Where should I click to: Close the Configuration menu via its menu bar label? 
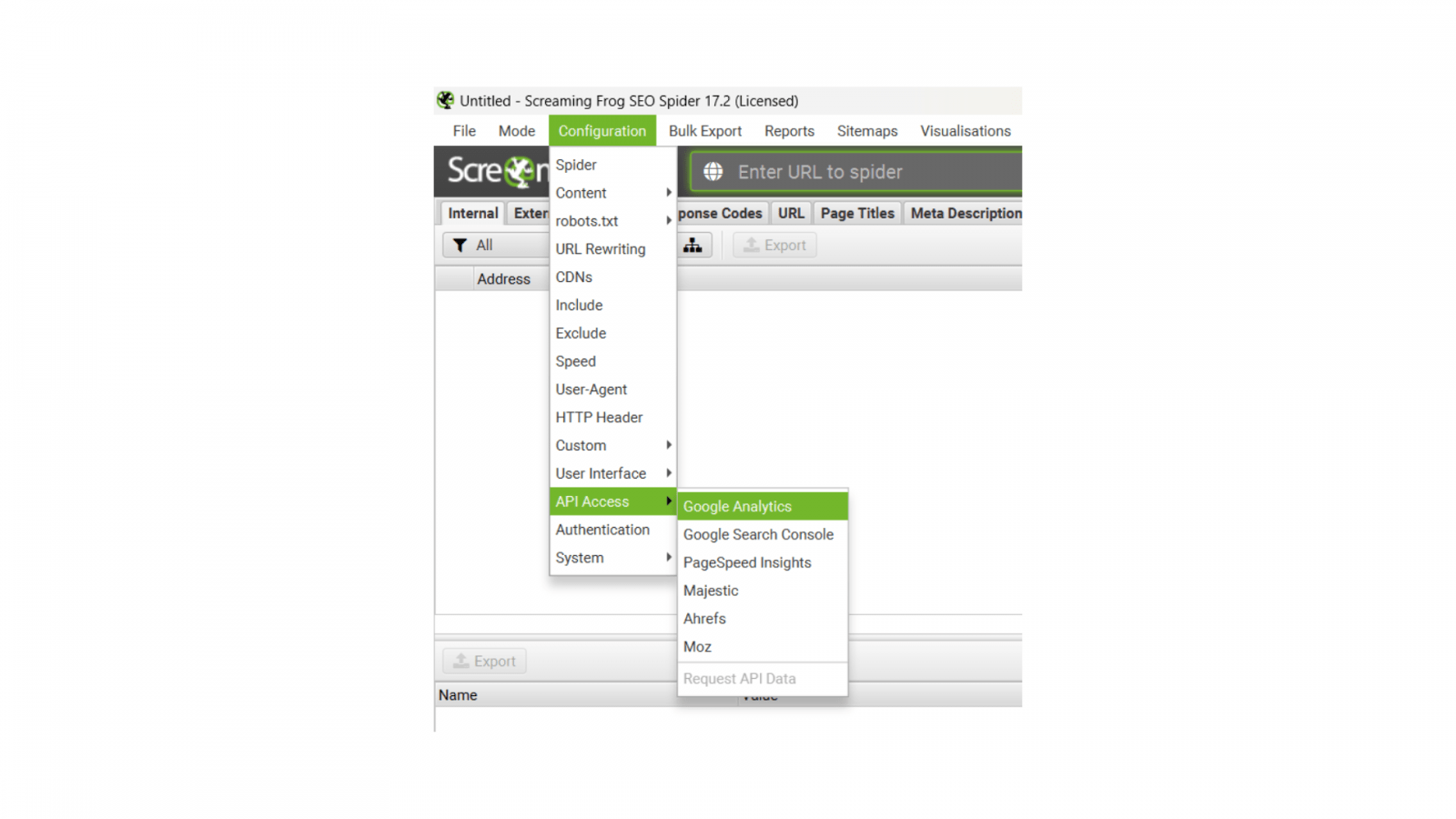[602, 131]
